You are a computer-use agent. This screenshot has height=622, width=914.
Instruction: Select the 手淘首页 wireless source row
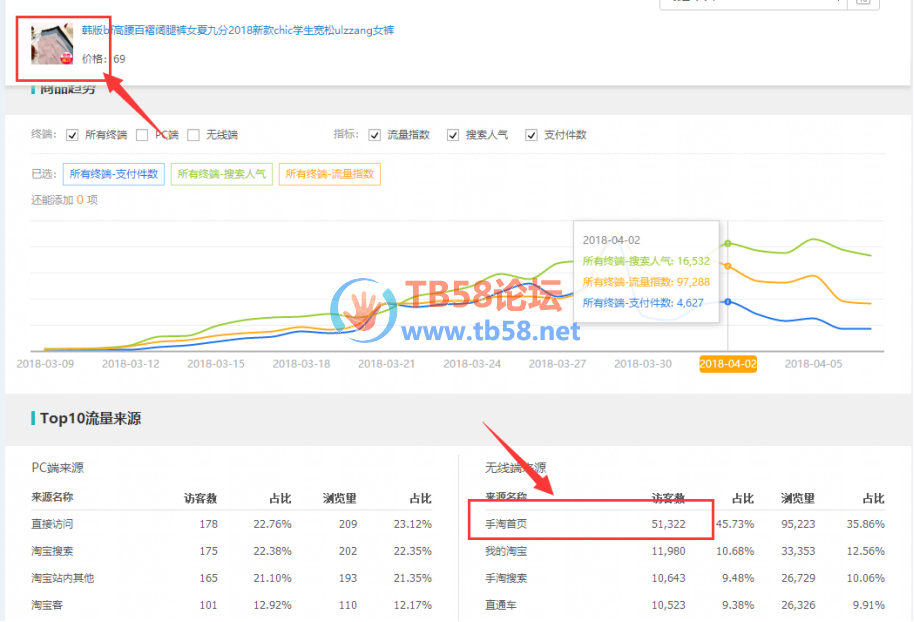(x=685, y=524)
